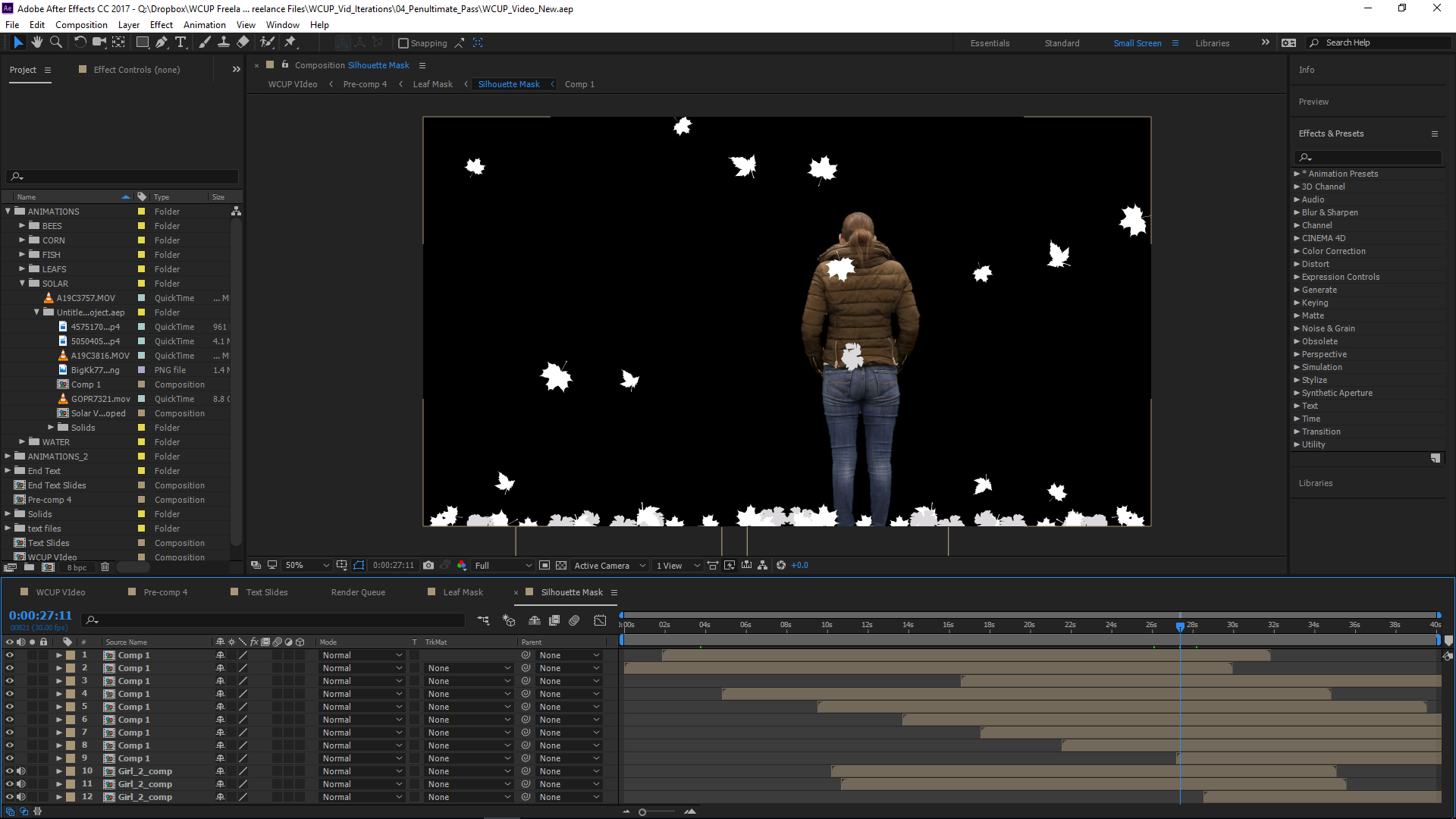Hide layer 1 Comp 1 with eye toggle
This screenshot has width=1456, height=819.
tap(10, 655)
